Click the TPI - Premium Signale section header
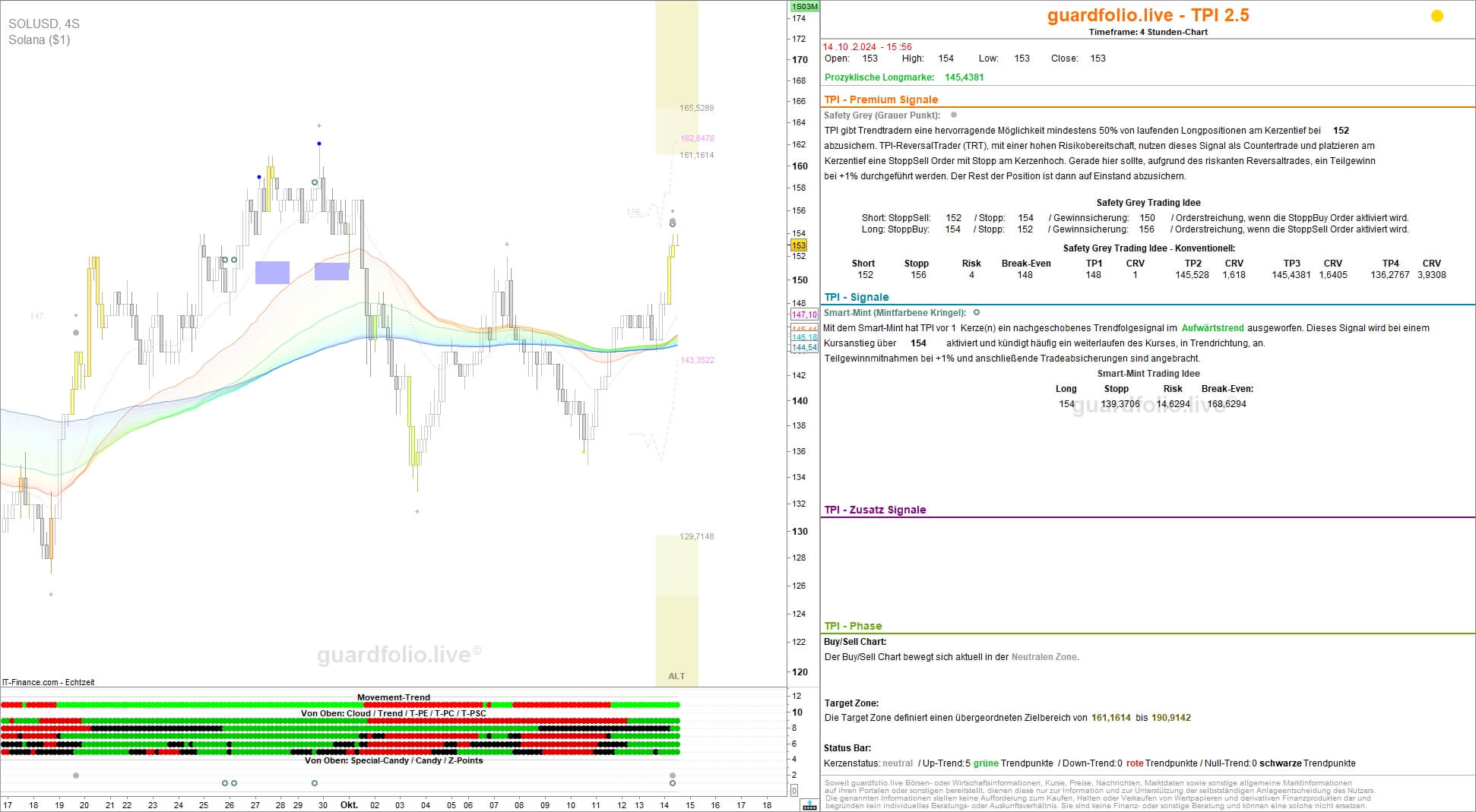Viewport: 1476px width, 812px height. pyautogui.click(x=881, y=100)
